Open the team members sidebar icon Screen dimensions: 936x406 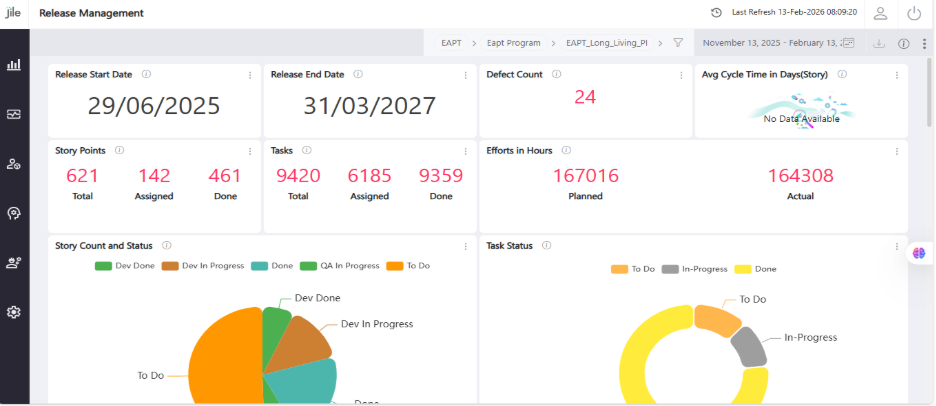[x=14, y=263]
